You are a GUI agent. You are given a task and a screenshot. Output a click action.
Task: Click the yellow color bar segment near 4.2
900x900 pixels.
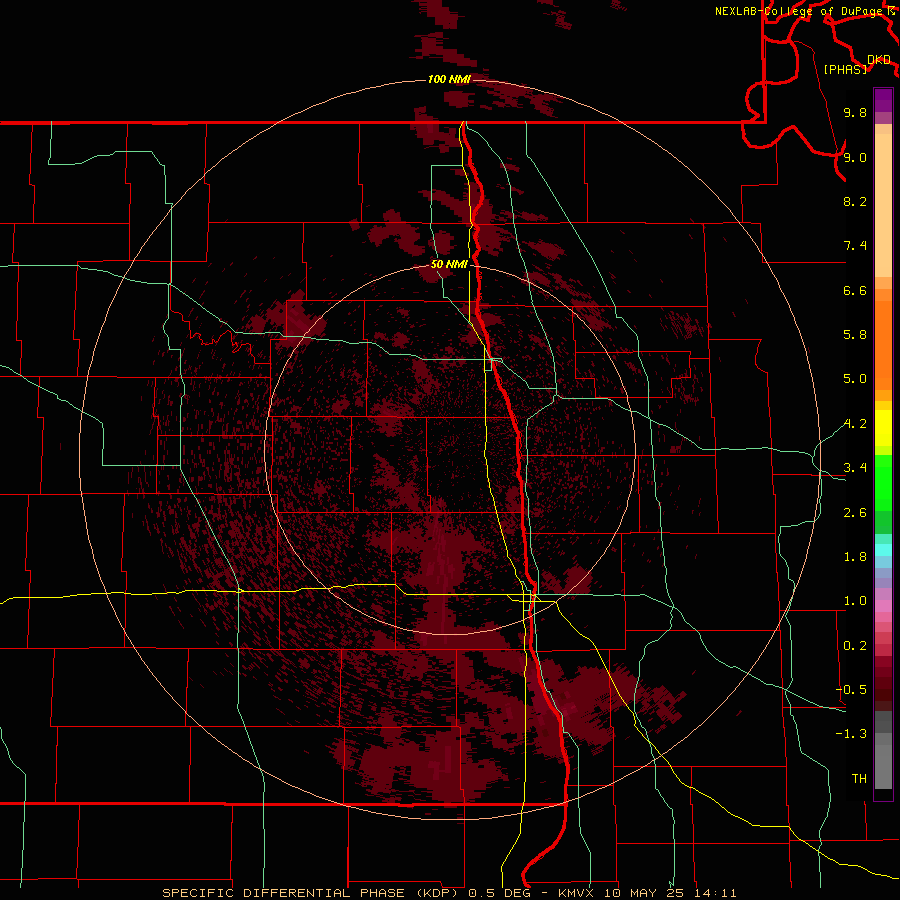coord(883,427)
